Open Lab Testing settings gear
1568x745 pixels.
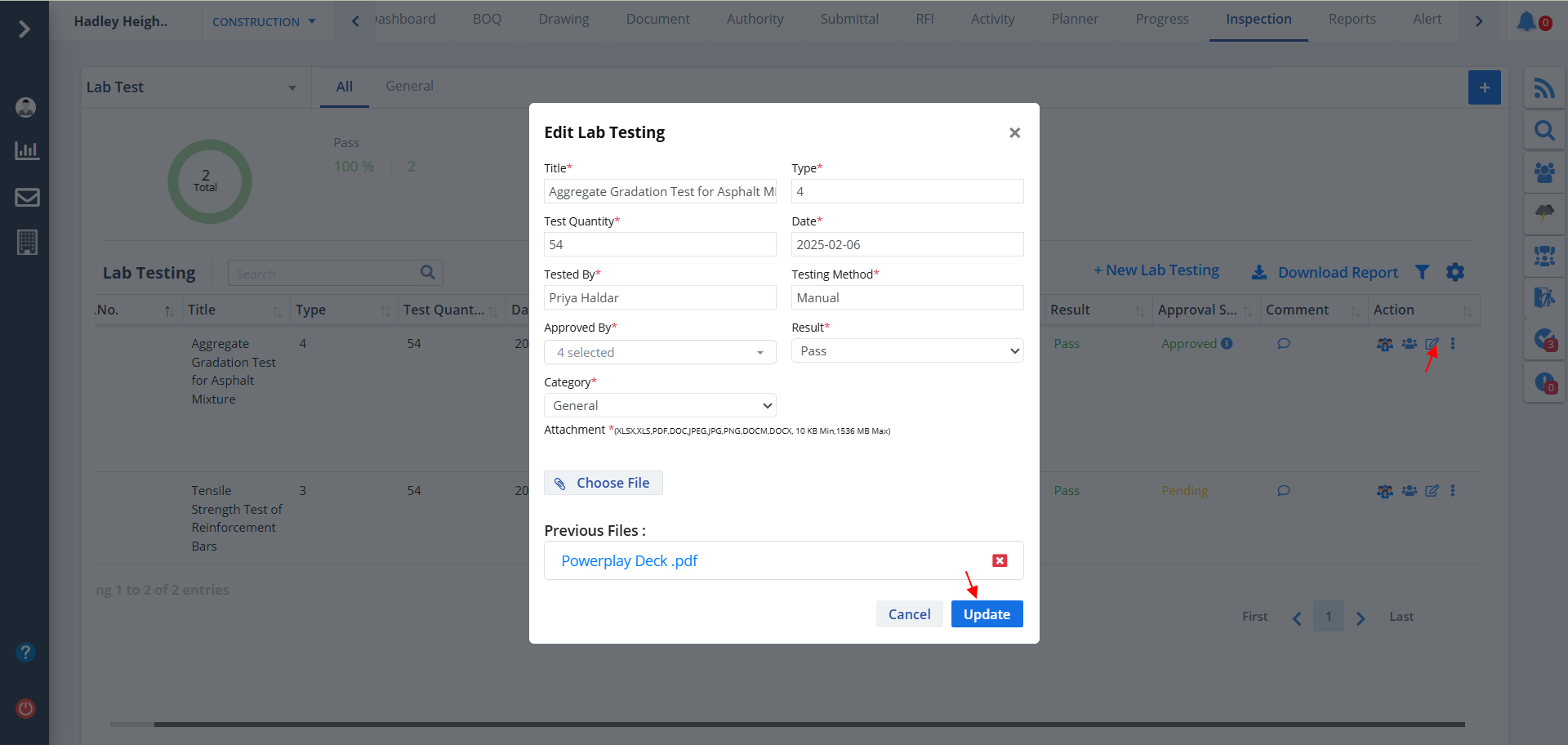point(1454,272)
